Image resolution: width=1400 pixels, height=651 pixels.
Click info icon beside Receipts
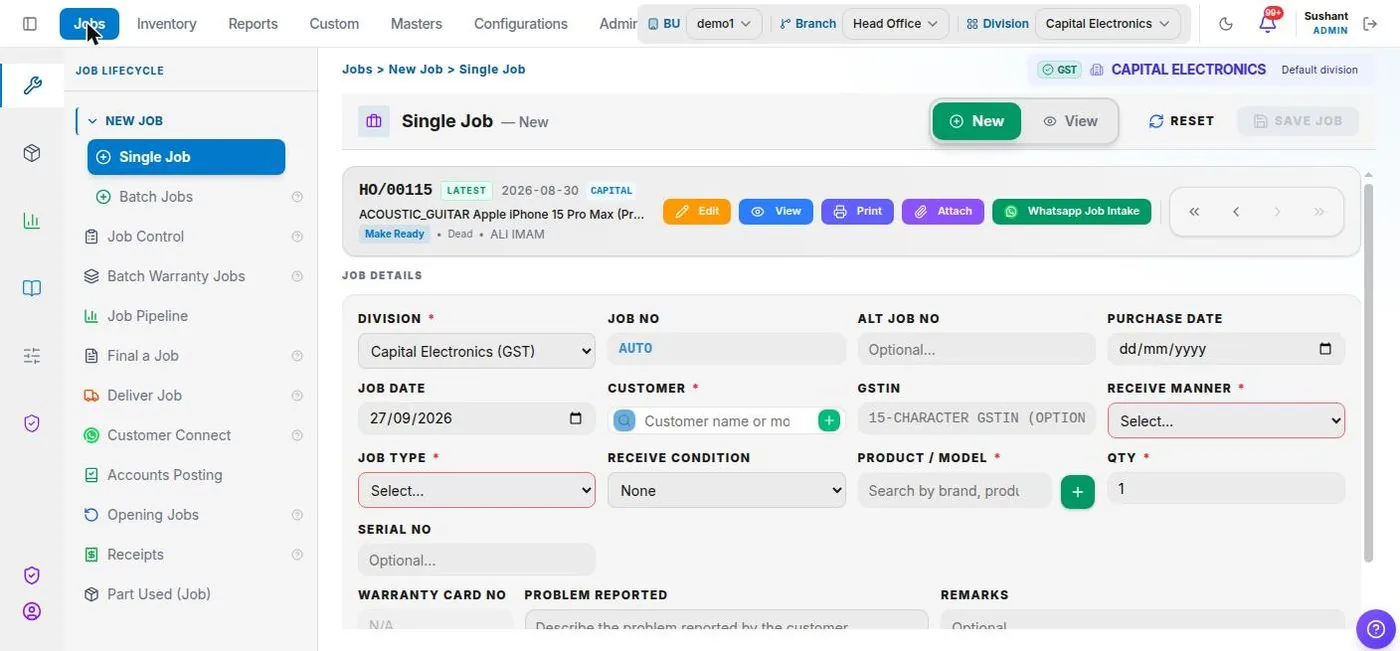[297, 555]
